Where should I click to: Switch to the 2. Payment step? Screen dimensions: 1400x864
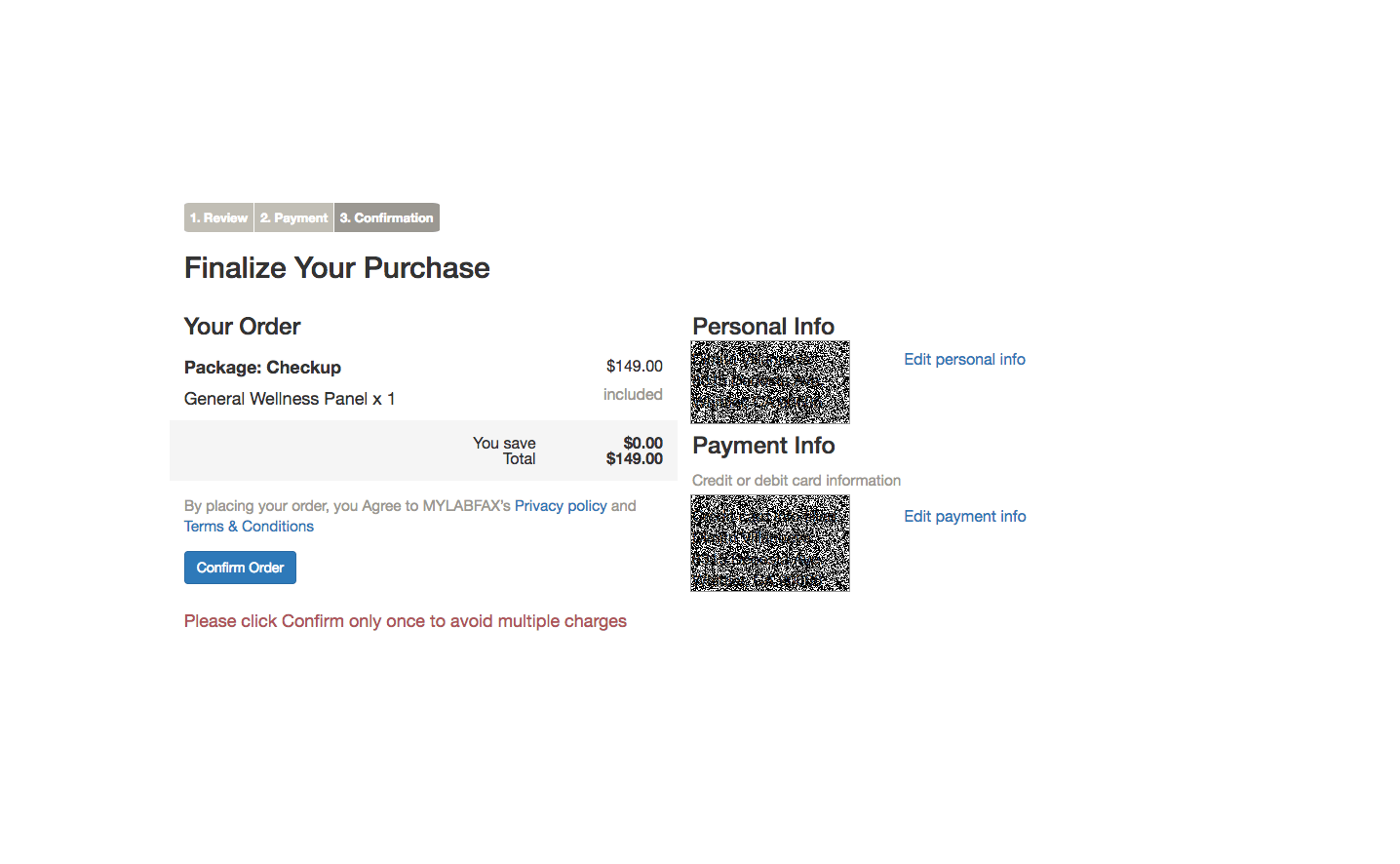(x=293, y=217)
